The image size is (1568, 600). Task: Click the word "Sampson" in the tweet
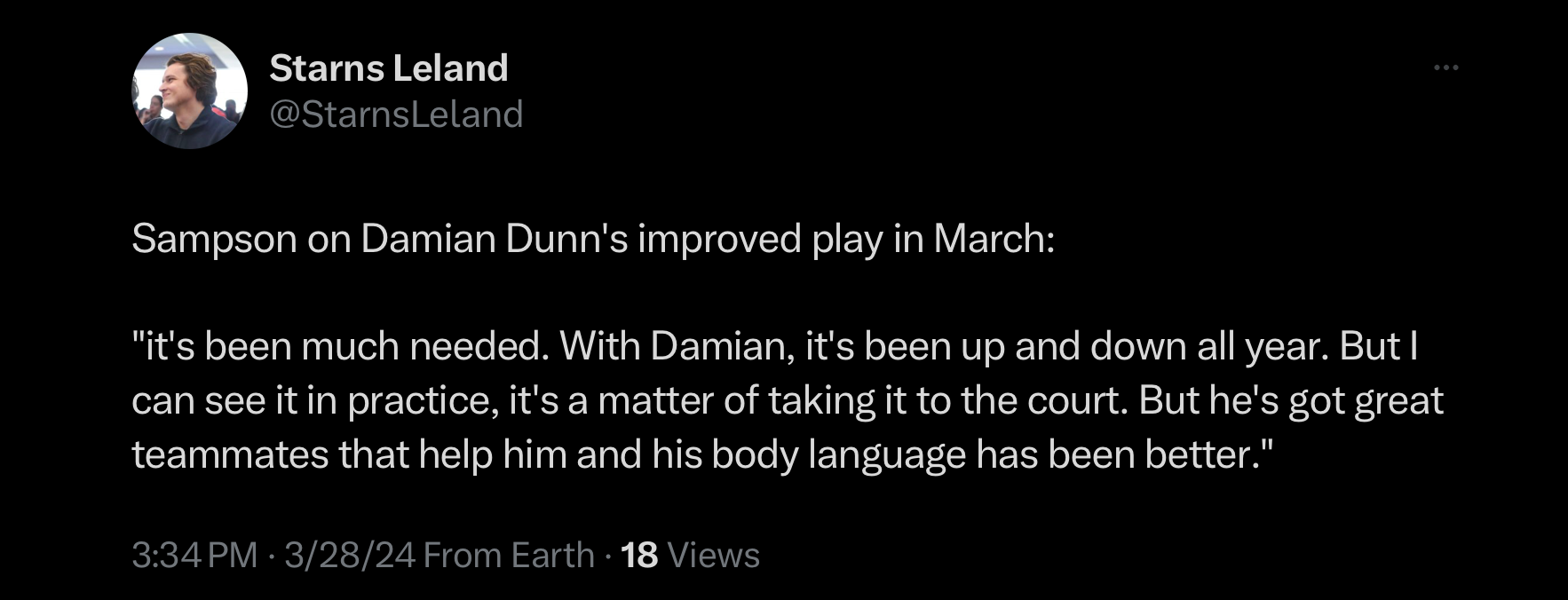[214, 239]
